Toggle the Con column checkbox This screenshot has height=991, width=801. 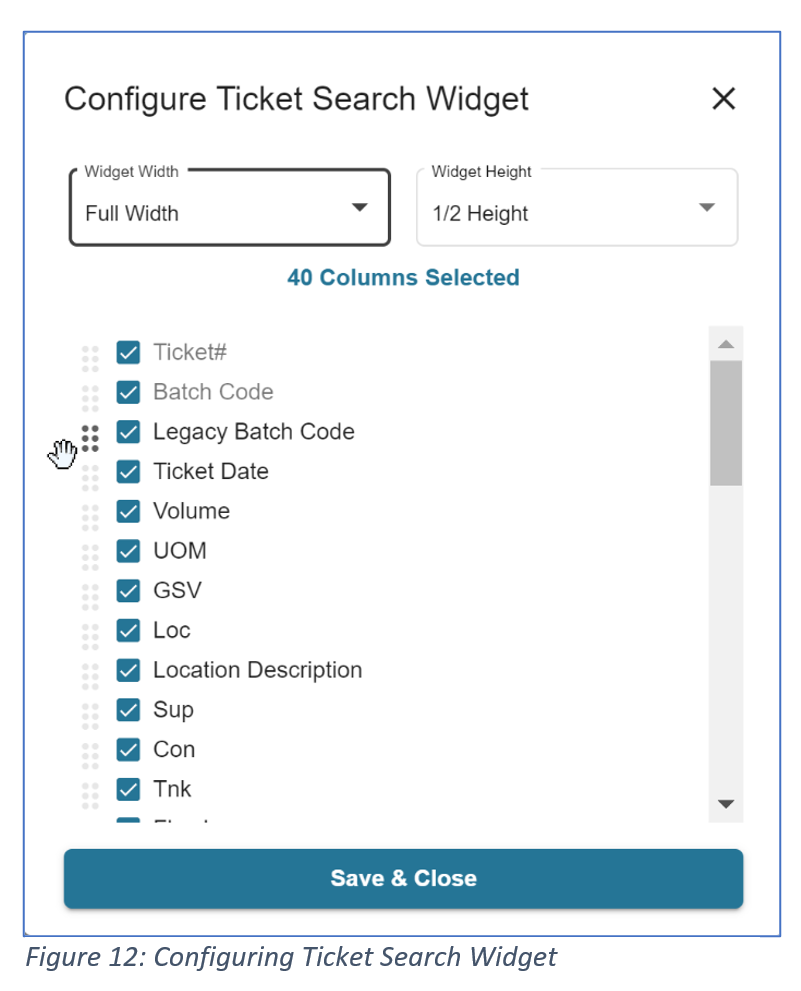coord(128,750)
